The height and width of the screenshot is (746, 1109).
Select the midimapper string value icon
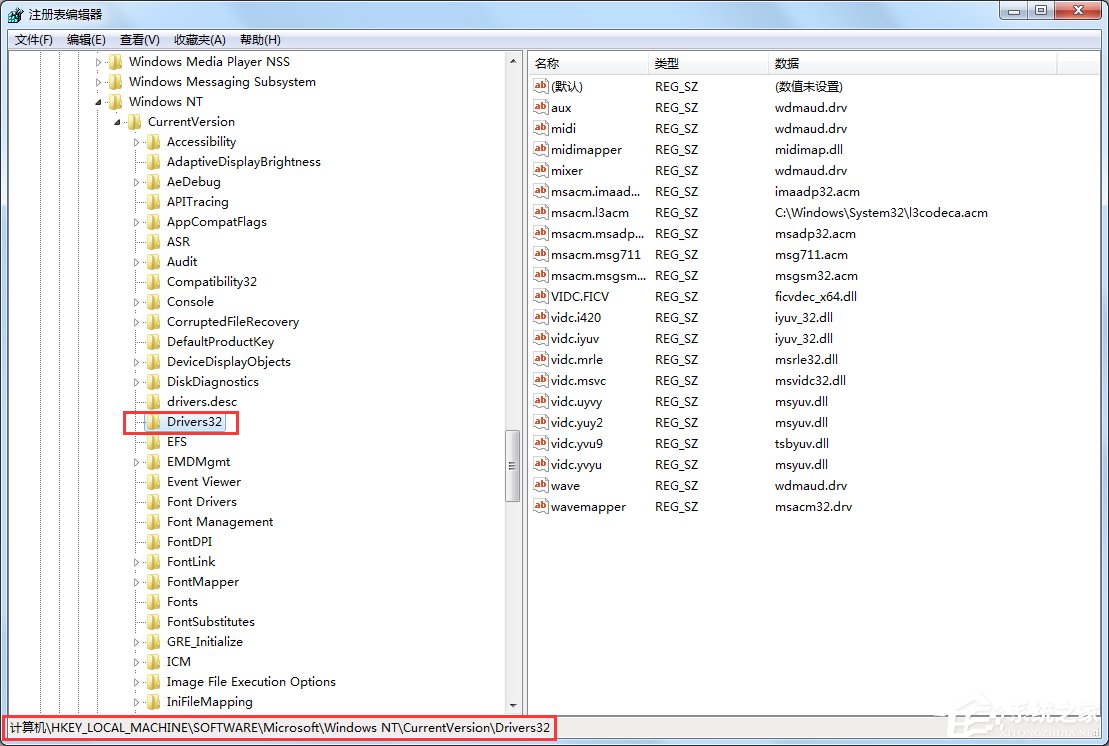coord(540,149)
